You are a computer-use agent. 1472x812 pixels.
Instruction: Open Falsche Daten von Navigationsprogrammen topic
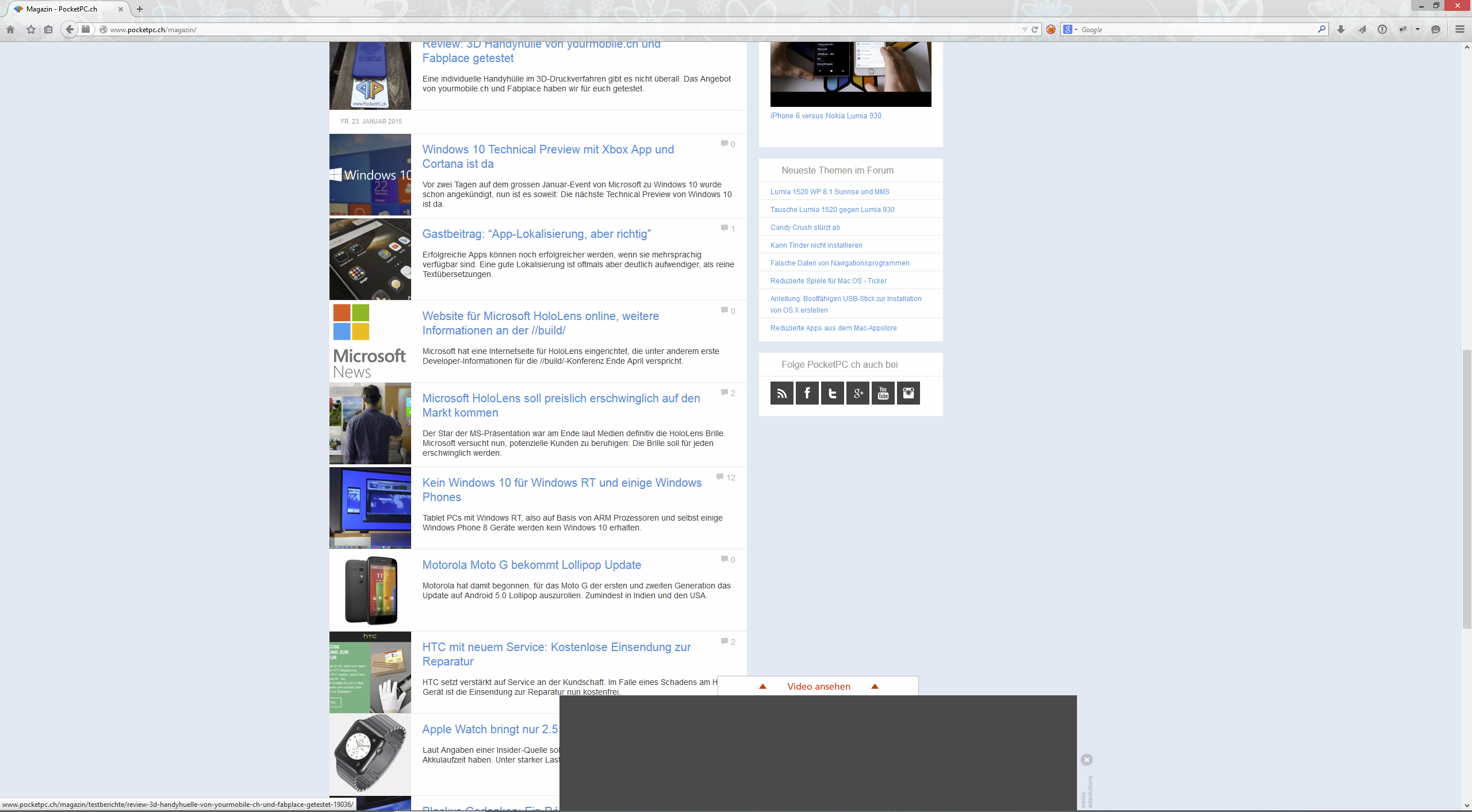click(840, 263)
